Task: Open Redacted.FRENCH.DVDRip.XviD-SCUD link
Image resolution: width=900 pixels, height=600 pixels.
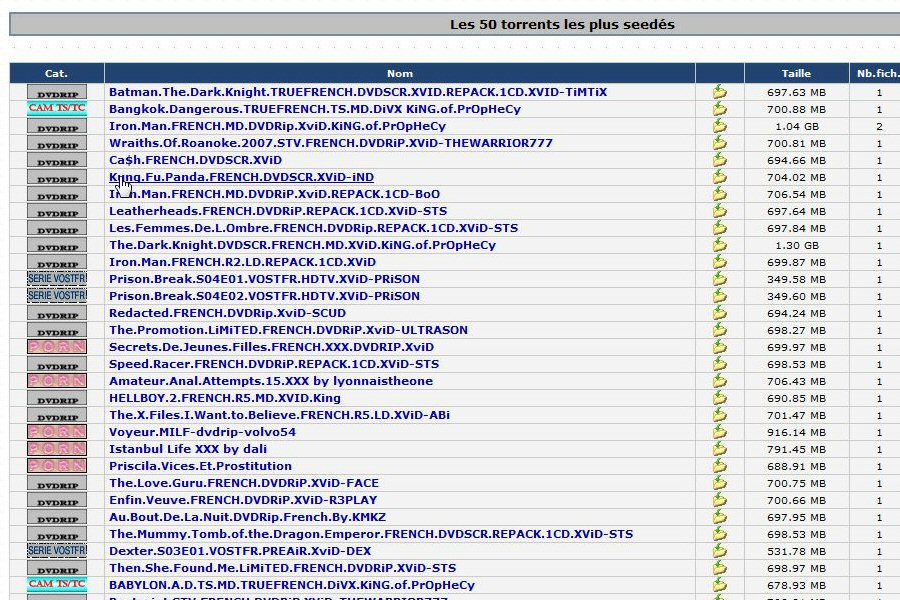Action: pyautogui.click(x=227, y=313)
